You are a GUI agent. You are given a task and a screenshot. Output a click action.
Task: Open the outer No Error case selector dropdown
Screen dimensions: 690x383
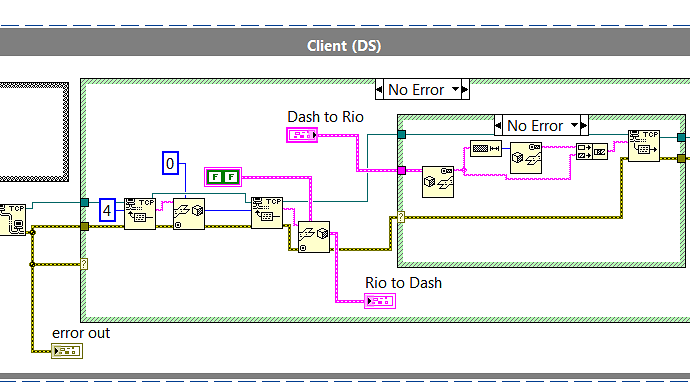pyautogui.click(x=455, y=89)
